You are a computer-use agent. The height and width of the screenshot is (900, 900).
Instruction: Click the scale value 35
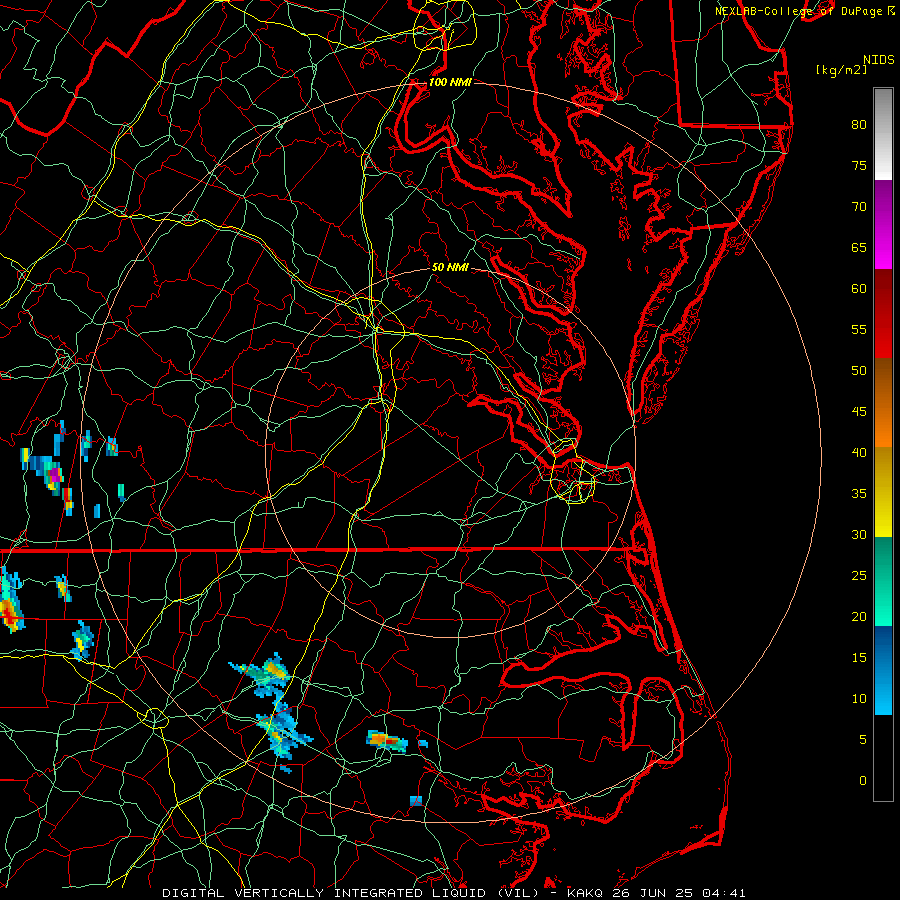(x=859, y=494)
